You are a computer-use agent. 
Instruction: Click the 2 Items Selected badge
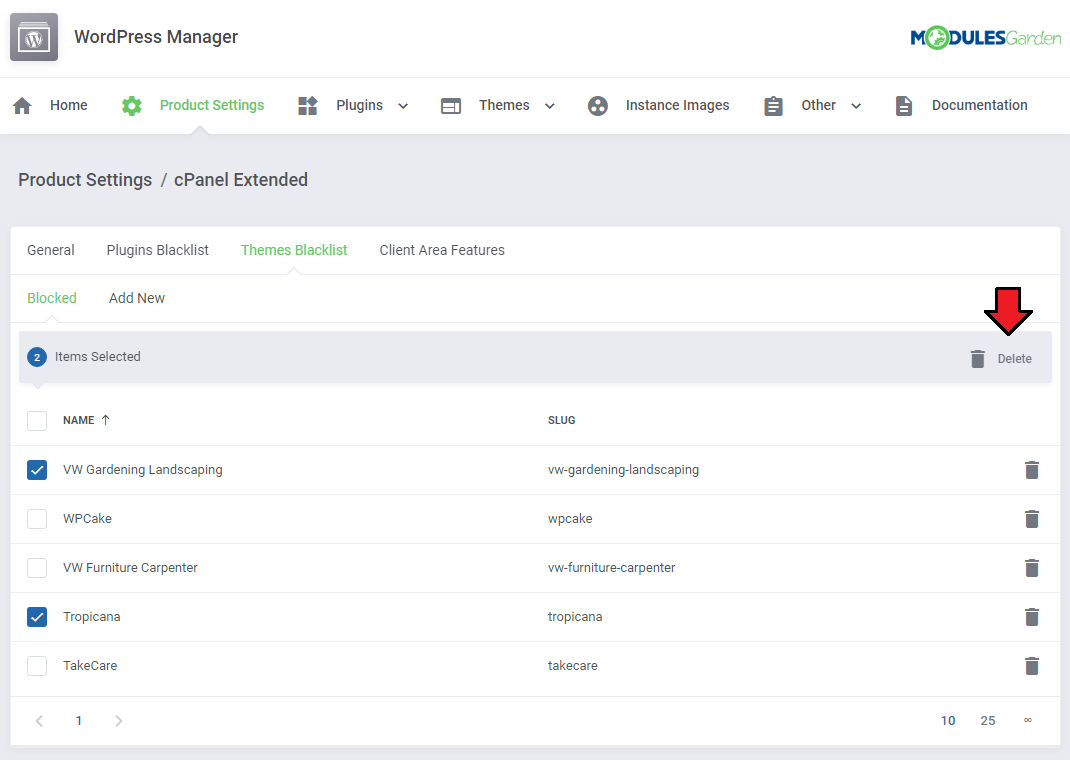tap(37, 357)
